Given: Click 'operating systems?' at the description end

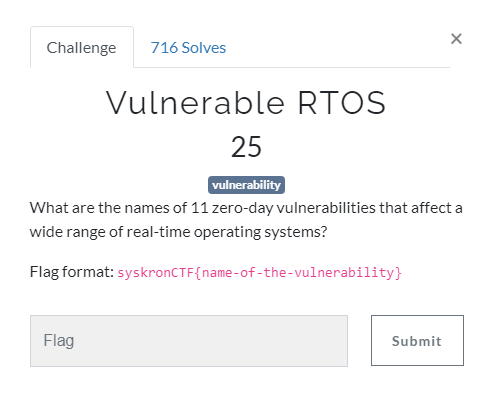Looking at the screenshot, I should pyautogui.click(x=261, y=232).
